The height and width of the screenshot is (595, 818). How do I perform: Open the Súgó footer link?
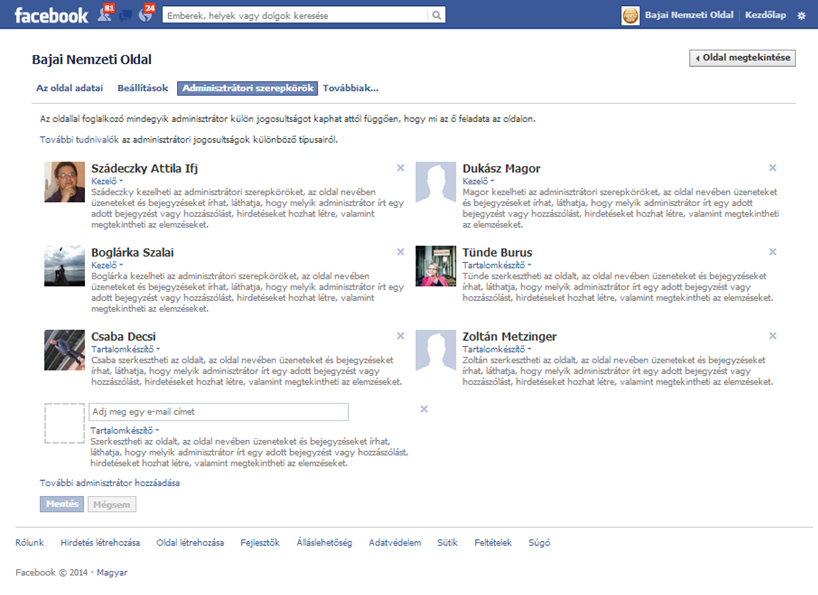point(539,543)
